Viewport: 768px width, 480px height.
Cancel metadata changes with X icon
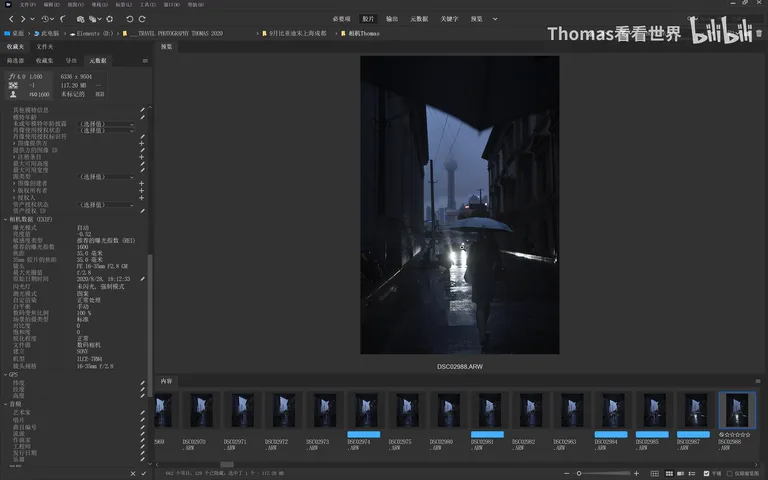point(133,474)
